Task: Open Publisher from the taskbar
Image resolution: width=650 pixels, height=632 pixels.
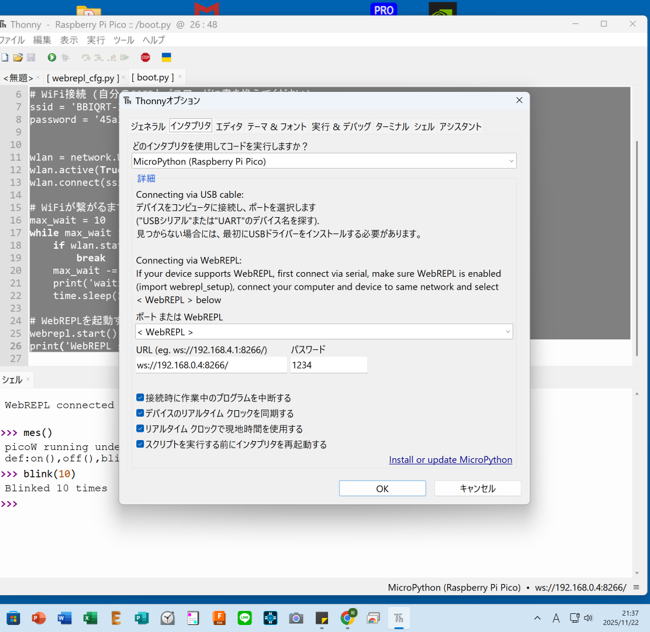Action: [x=141, y=618]
